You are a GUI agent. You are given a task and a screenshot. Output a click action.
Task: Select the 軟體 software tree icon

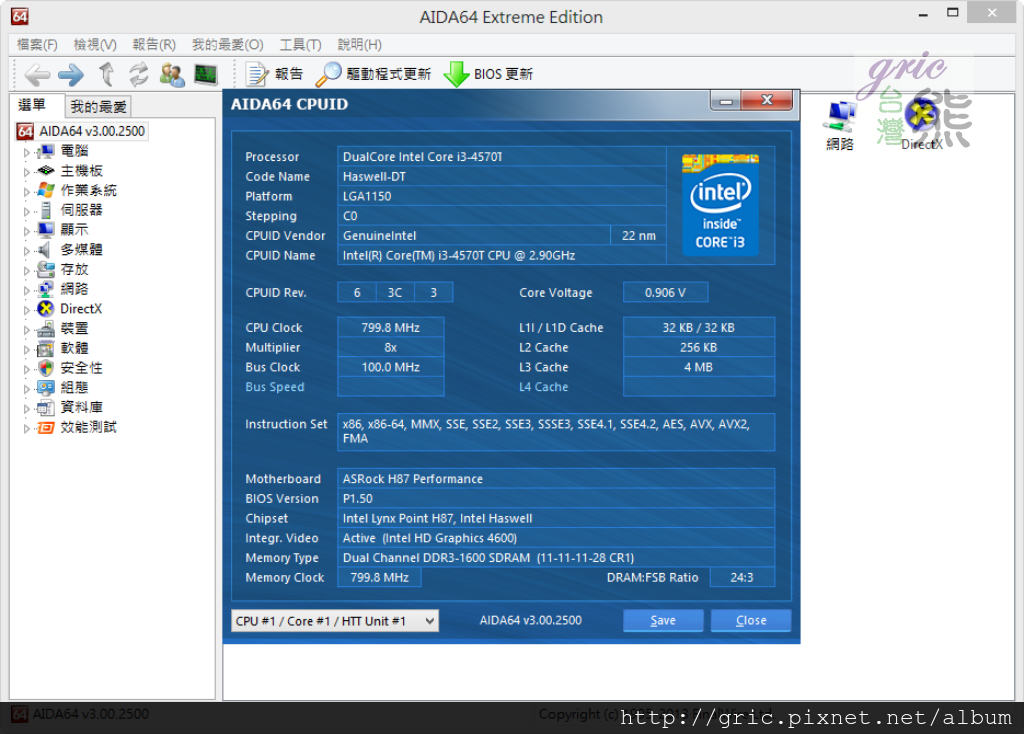tap(46, 349)
